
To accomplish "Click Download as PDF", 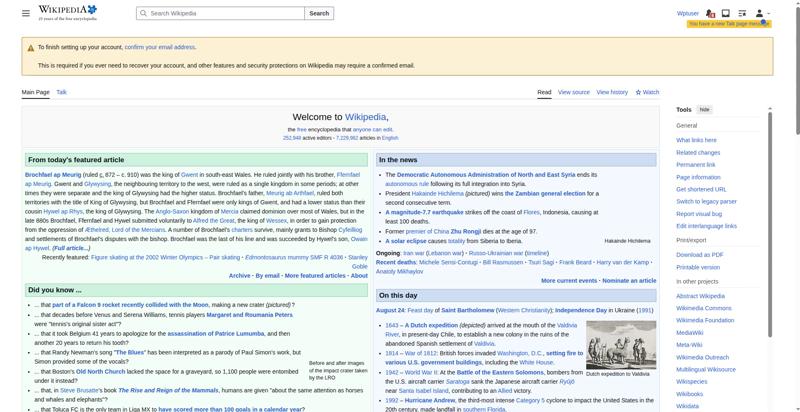I will pos(699,255).
